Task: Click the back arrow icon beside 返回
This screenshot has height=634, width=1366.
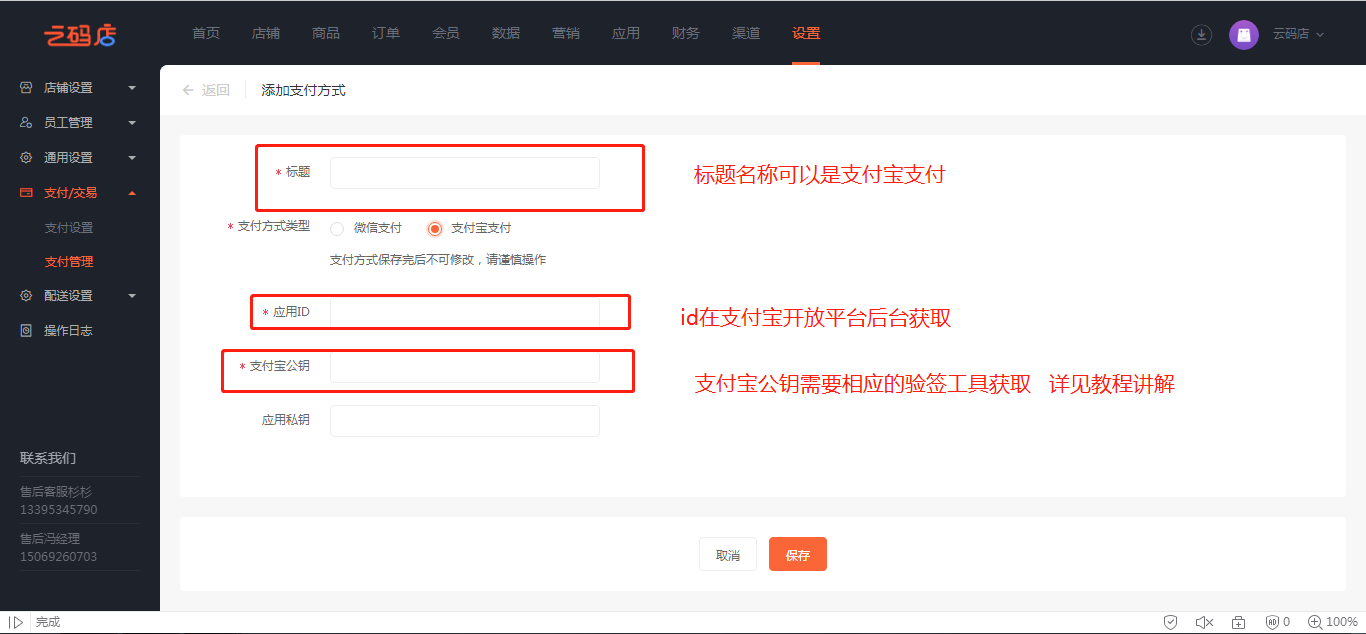Action: (x=188, y=90)
